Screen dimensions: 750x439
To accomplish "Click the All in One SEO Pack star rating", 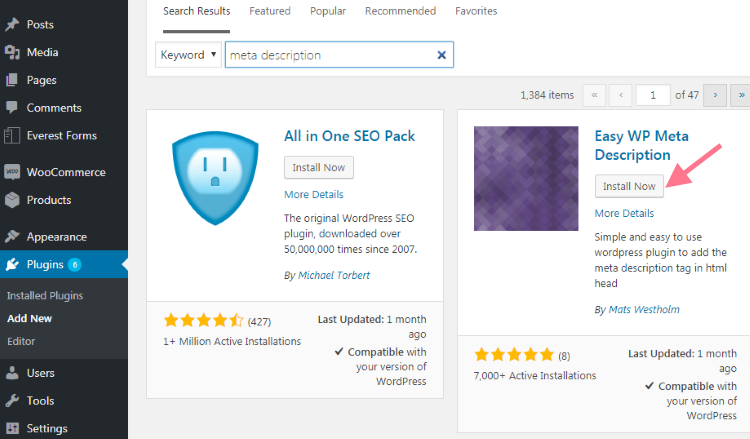I will tap(204, 320).
